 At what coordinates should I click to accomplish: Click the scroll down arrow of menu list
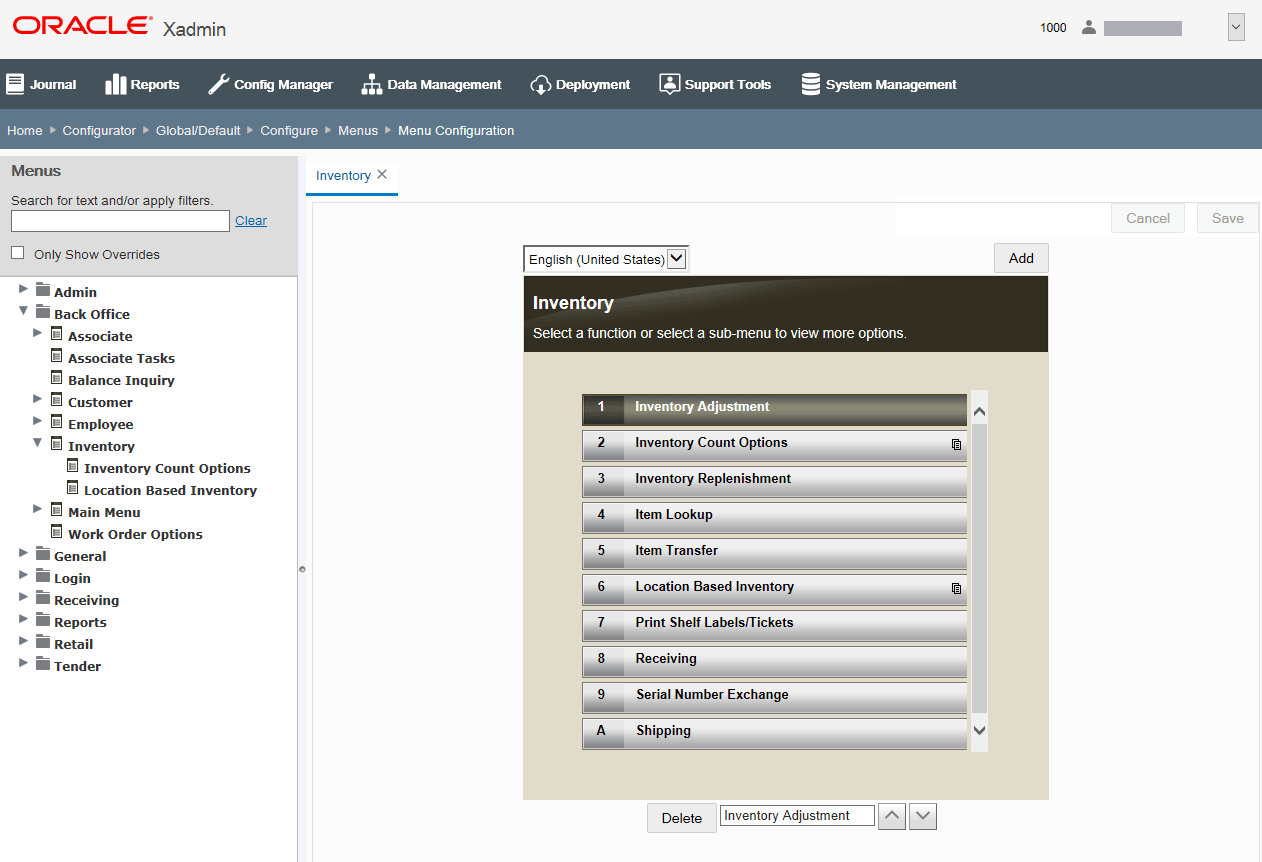[x=979, y=731]
